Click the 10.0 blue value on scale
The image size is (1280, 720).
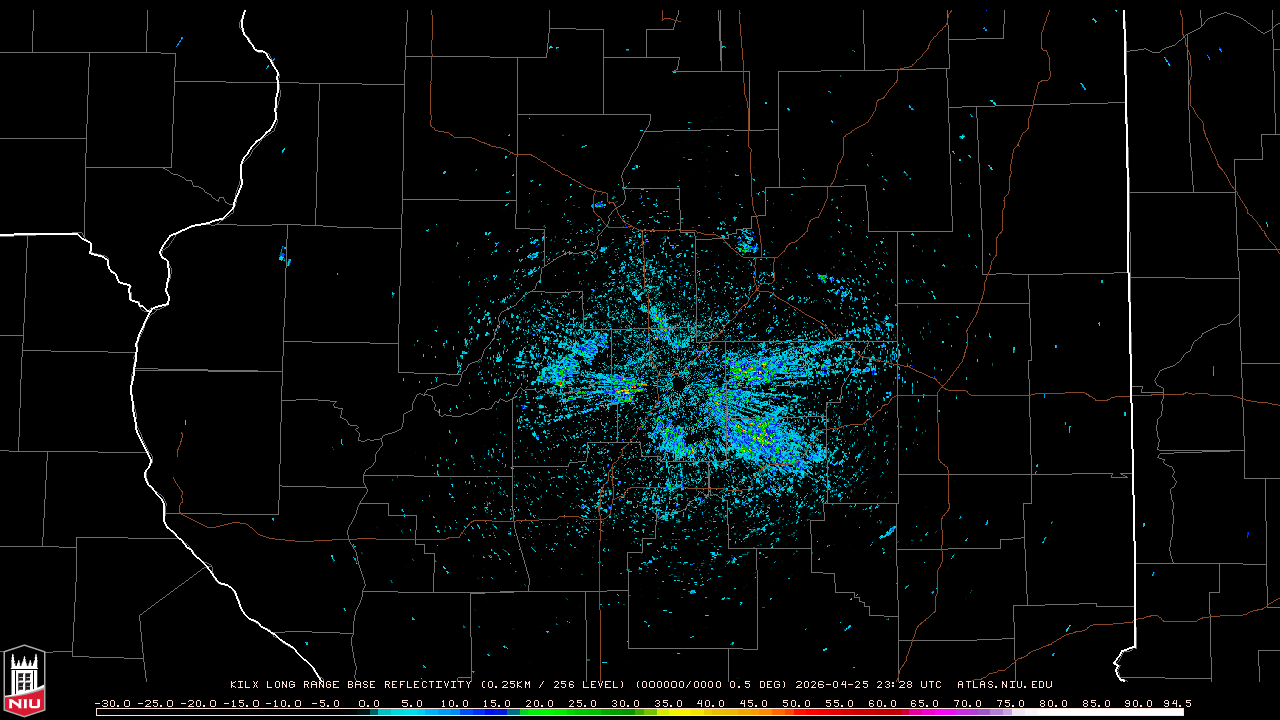click(x=454, y=703)
